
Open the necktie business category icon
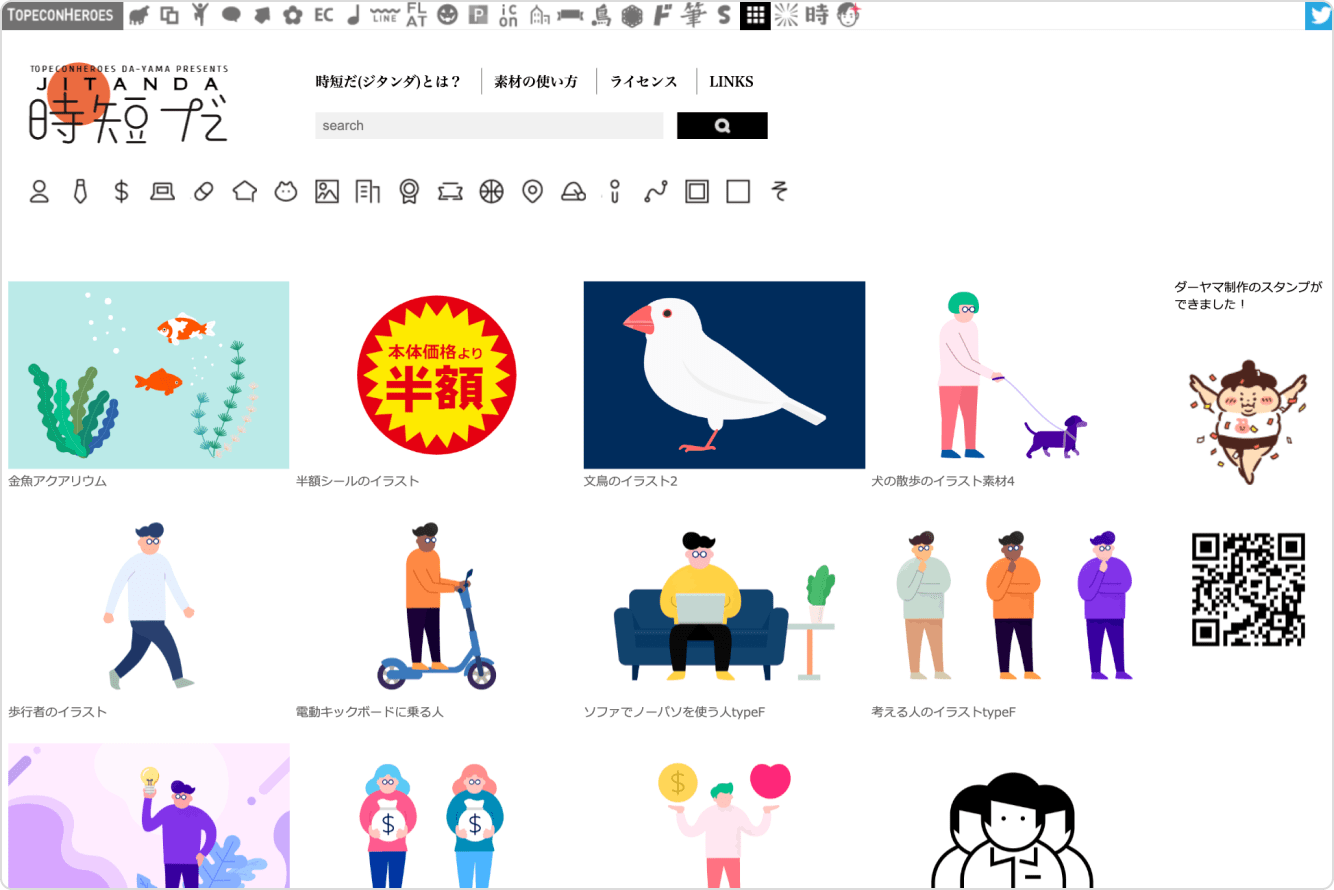point(80,191)
